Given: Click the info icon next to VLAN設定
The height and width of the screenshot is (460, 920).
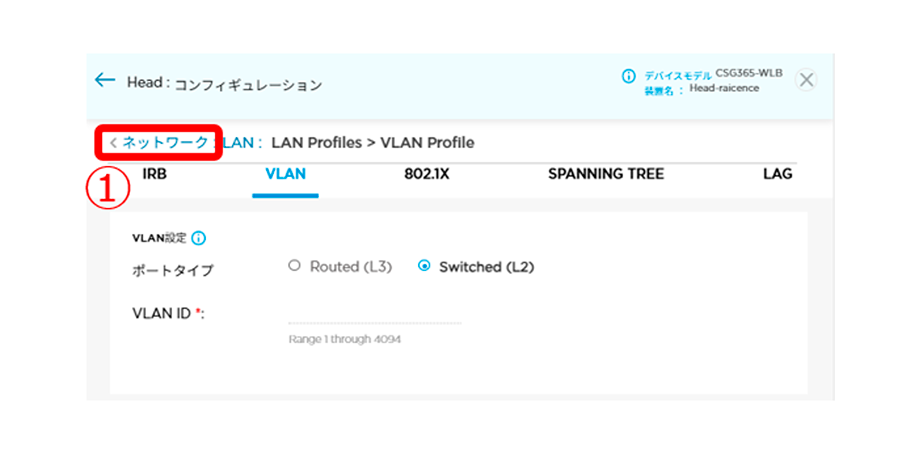Looking at the screenshot, I should click(x=198, y=238).
